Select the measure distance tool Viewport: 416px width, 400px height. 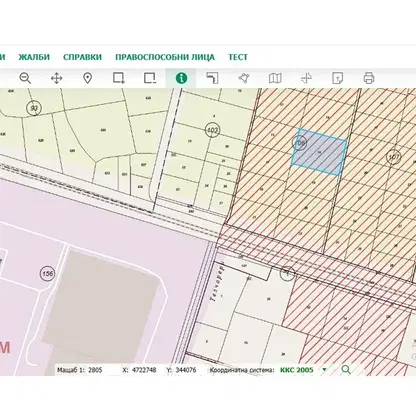tap(212, 78)
